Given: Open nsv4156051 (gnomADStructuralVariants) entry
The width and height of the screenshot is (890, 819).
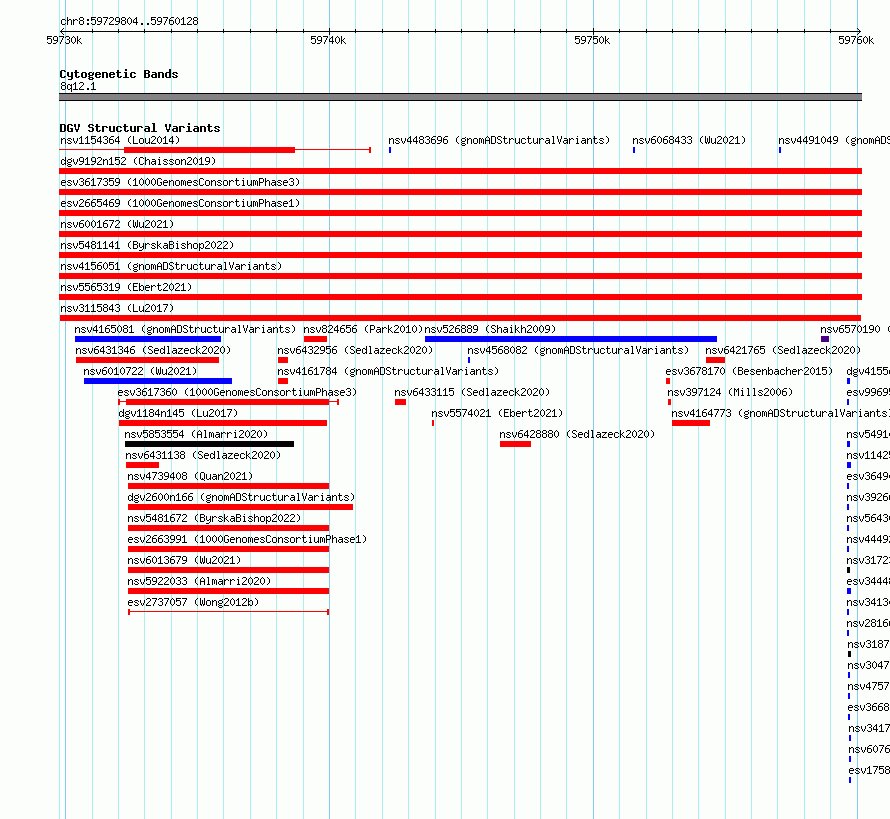Looking at the screenshot, I should coord(171,266).
